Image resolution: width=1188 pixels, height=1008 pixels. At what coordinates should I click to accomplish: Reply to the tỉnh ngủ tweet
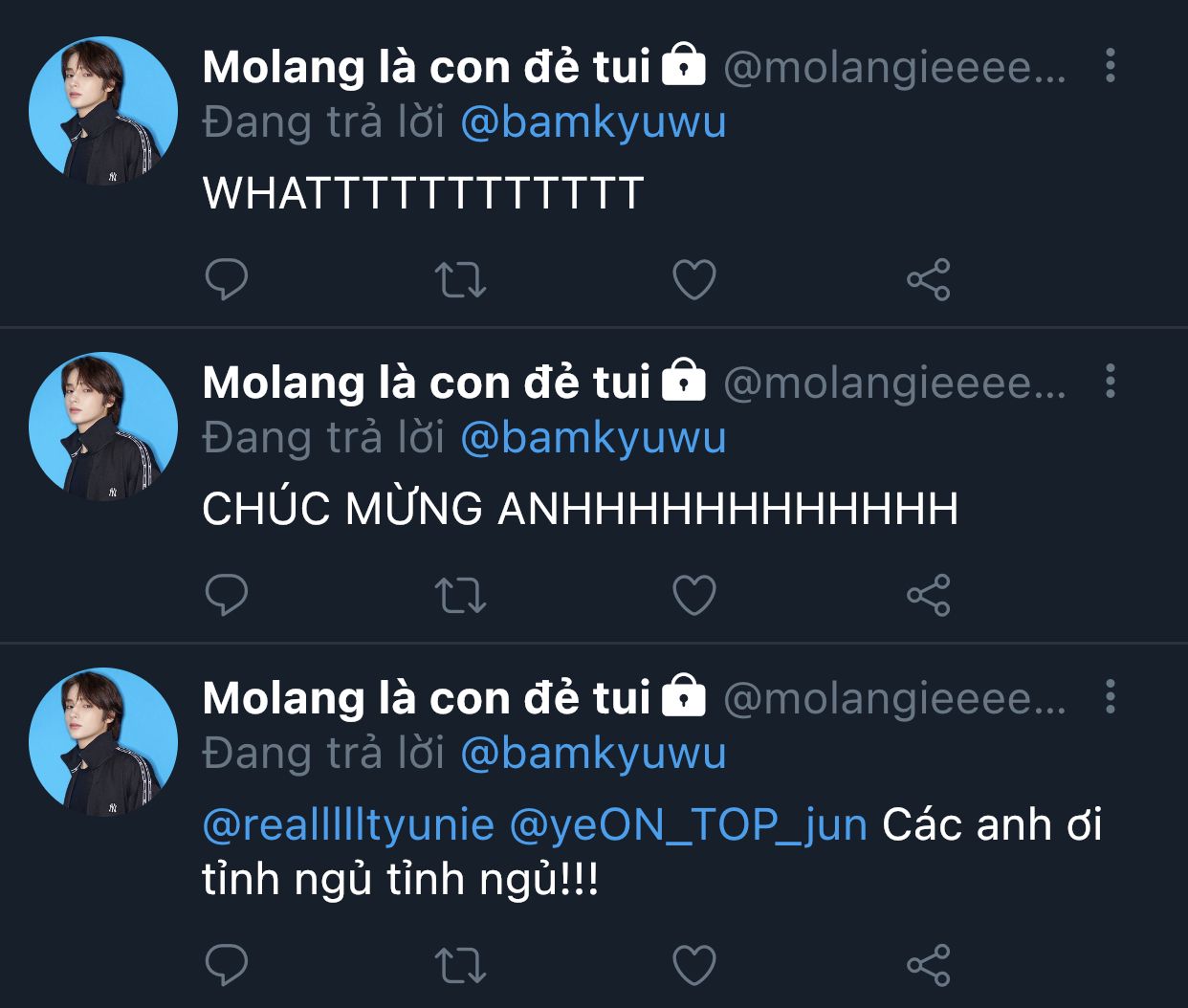tap(227, 965)
